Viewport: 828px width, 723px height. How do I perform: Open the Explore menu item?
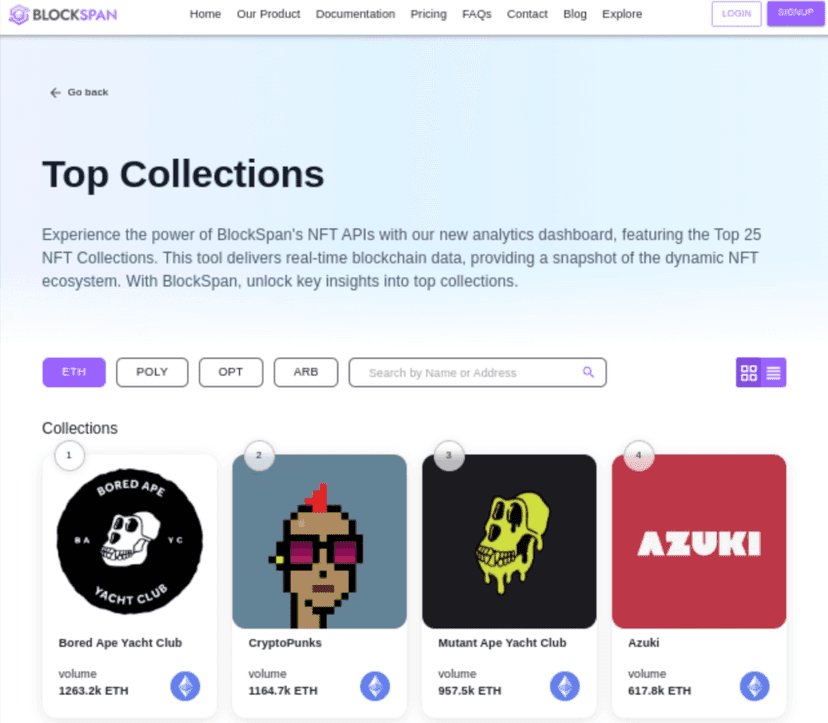tap(622, 14)
